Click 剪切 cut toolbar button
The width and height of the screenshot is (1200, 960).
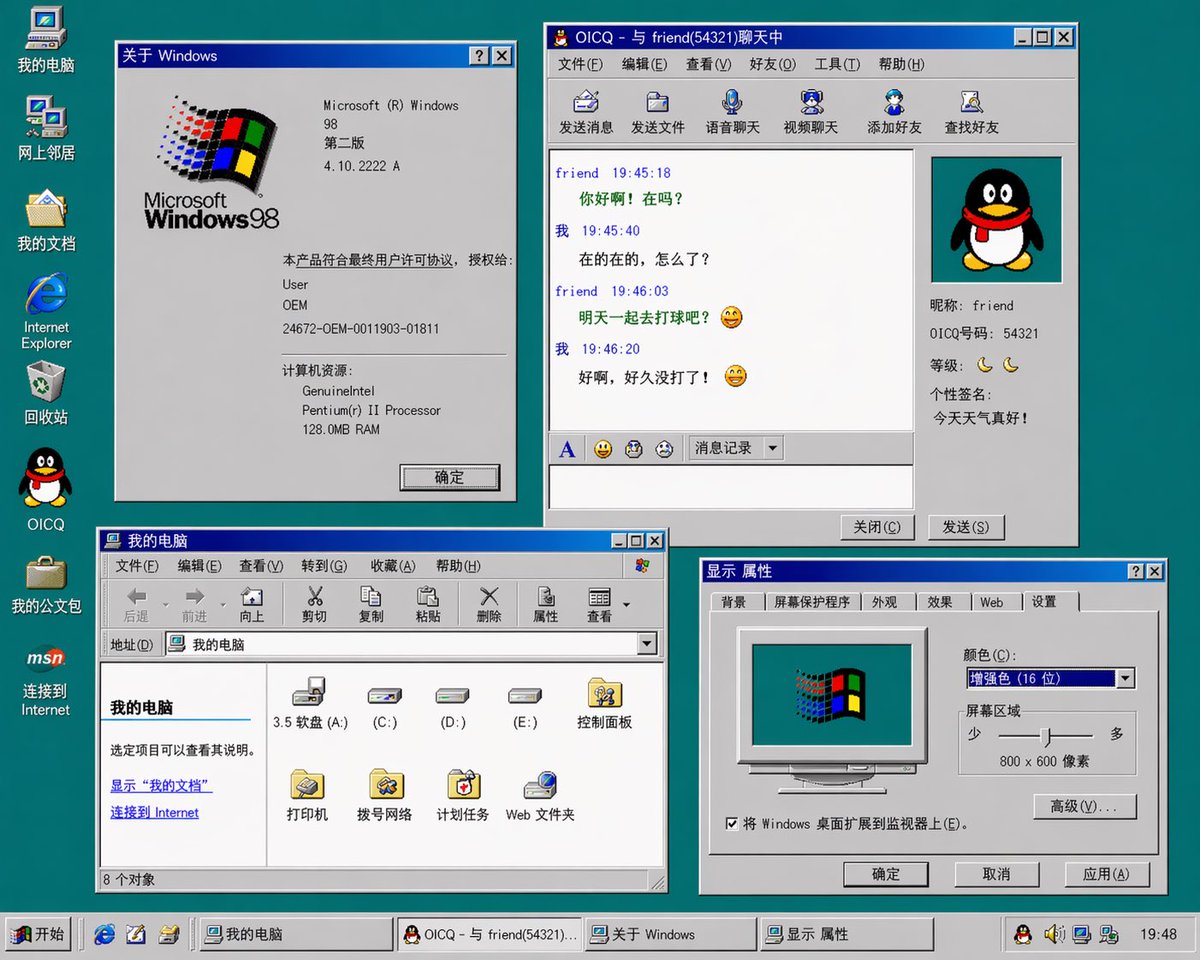[314, 605]
